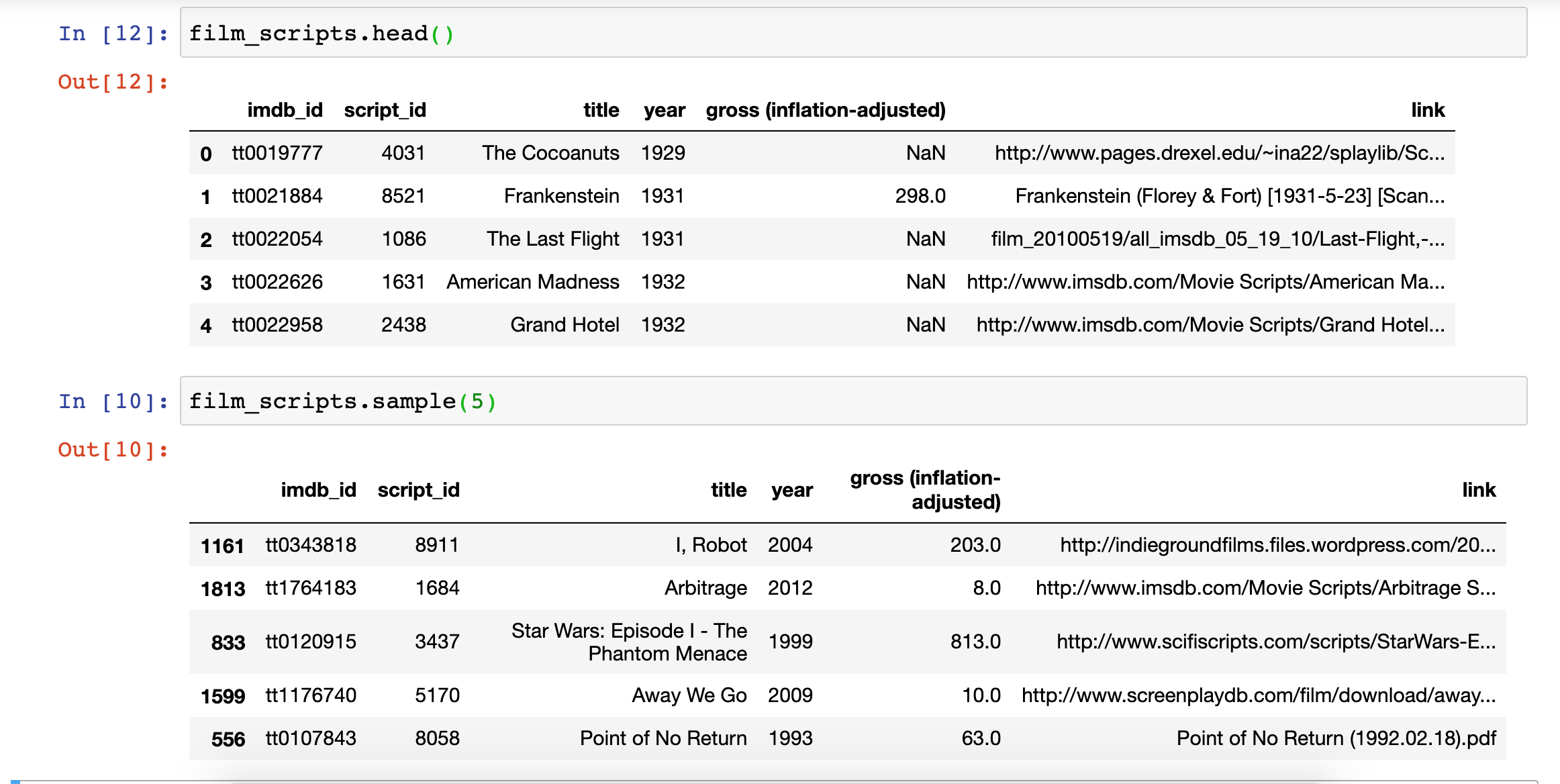This screenshot has width=1560, height=784.
Task: Select gross value 8.0
Action: 987,588
